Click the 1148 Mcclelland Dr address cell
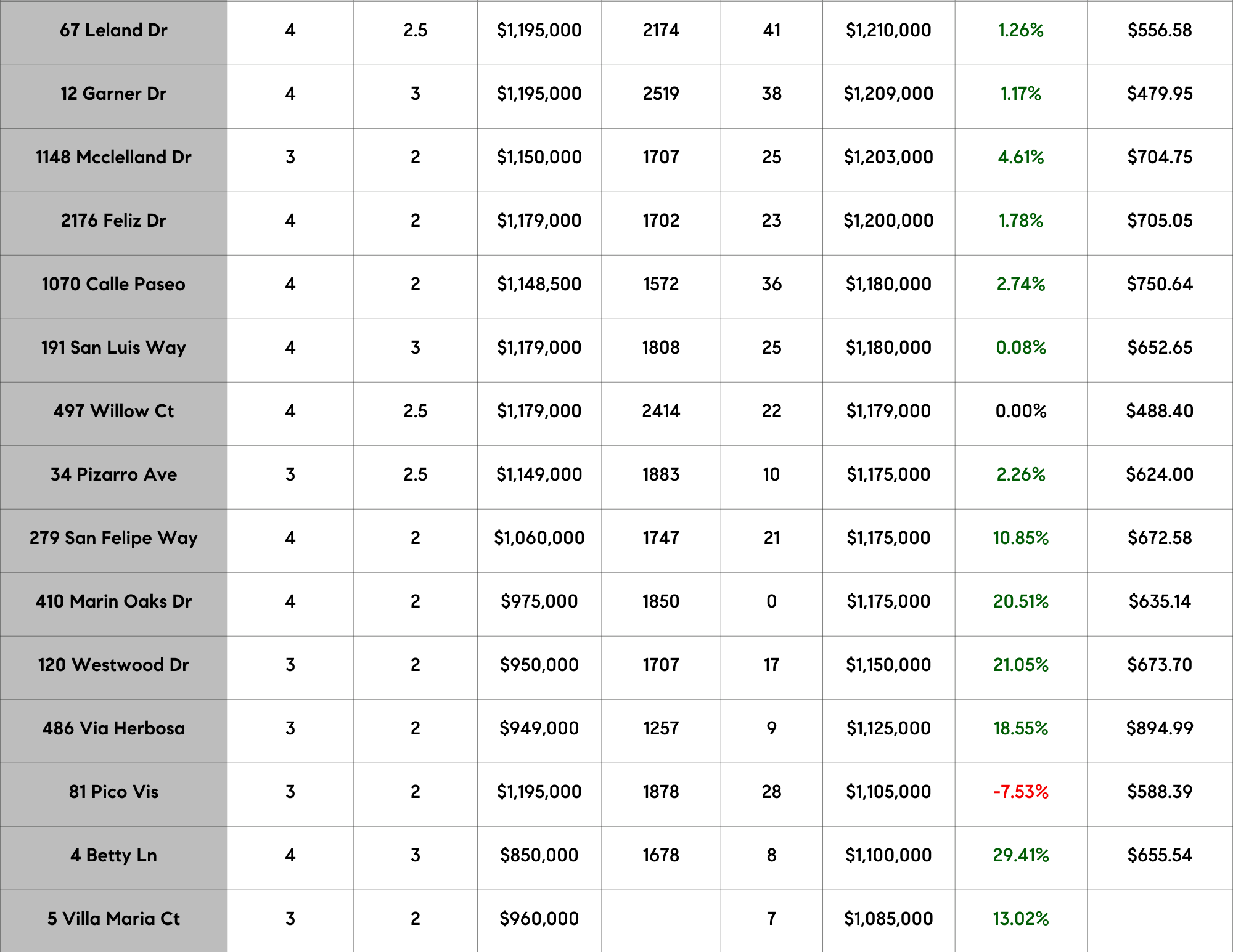This screenshot has width=1233, height=952. click(113, 157)
